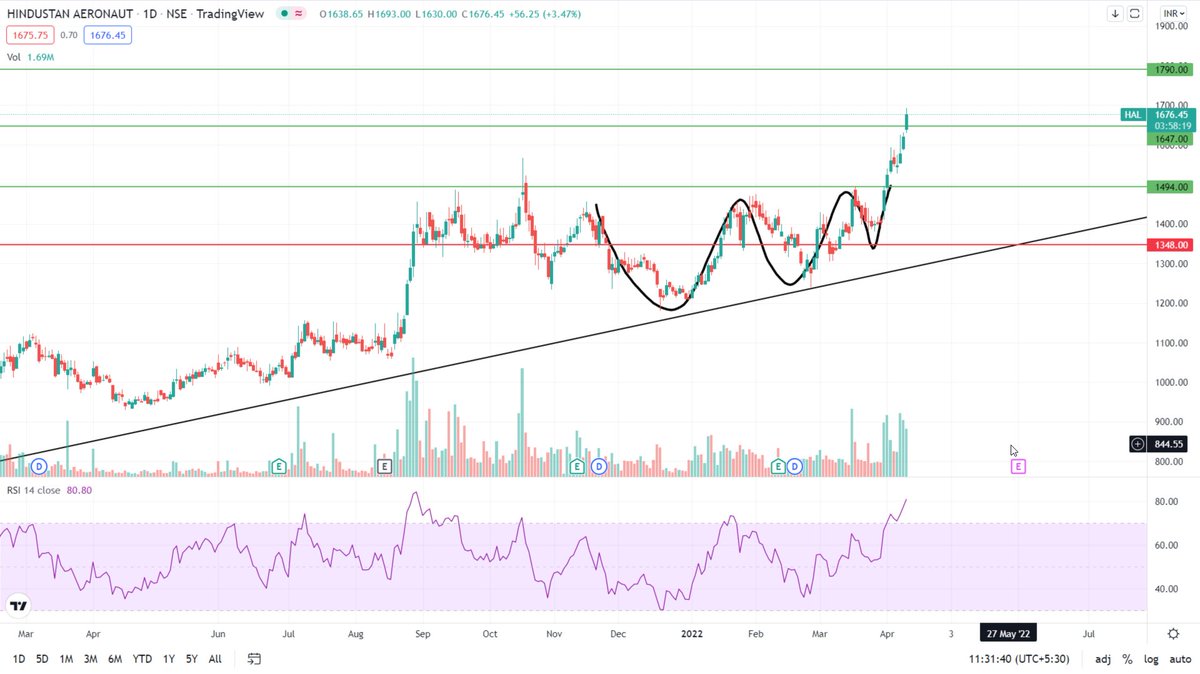Select the Vol 1.69M indicator legend
Image resolution: width=1200 pixels, height=674 pixels.
(x=30, y=57)
